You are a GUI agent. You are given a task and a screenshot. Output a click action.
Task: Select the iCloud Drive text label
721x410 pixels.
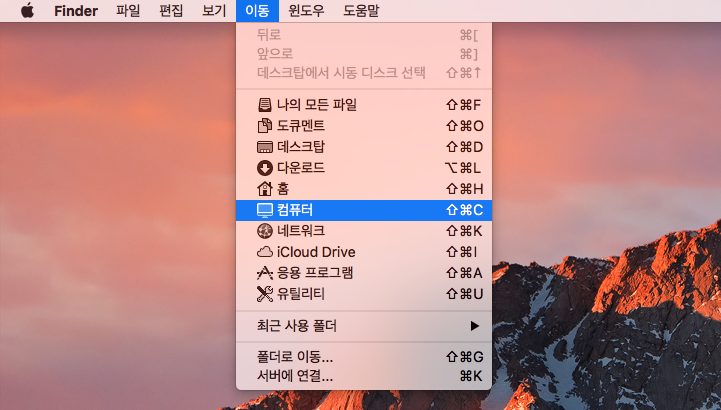(x=316, y=252)
